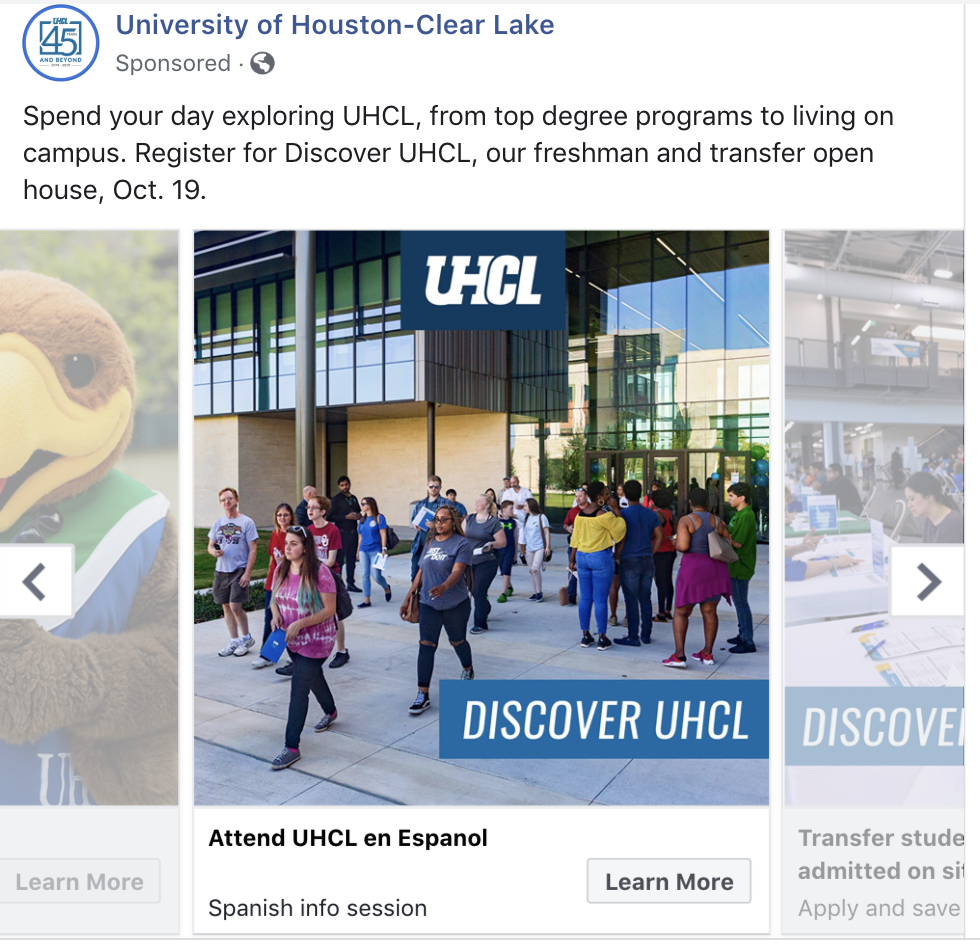The width and height of the screenshot is (980, 946).
Task: Click the Spanish info session description text
Action: coord(318,908)
